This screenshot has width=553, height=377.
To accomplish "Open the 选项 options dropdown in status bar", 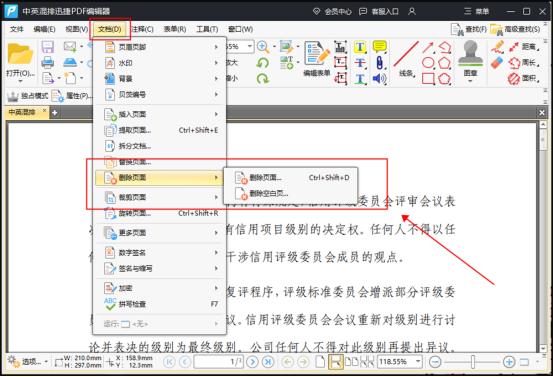I will pyautogui.click(x=28, y=362).
